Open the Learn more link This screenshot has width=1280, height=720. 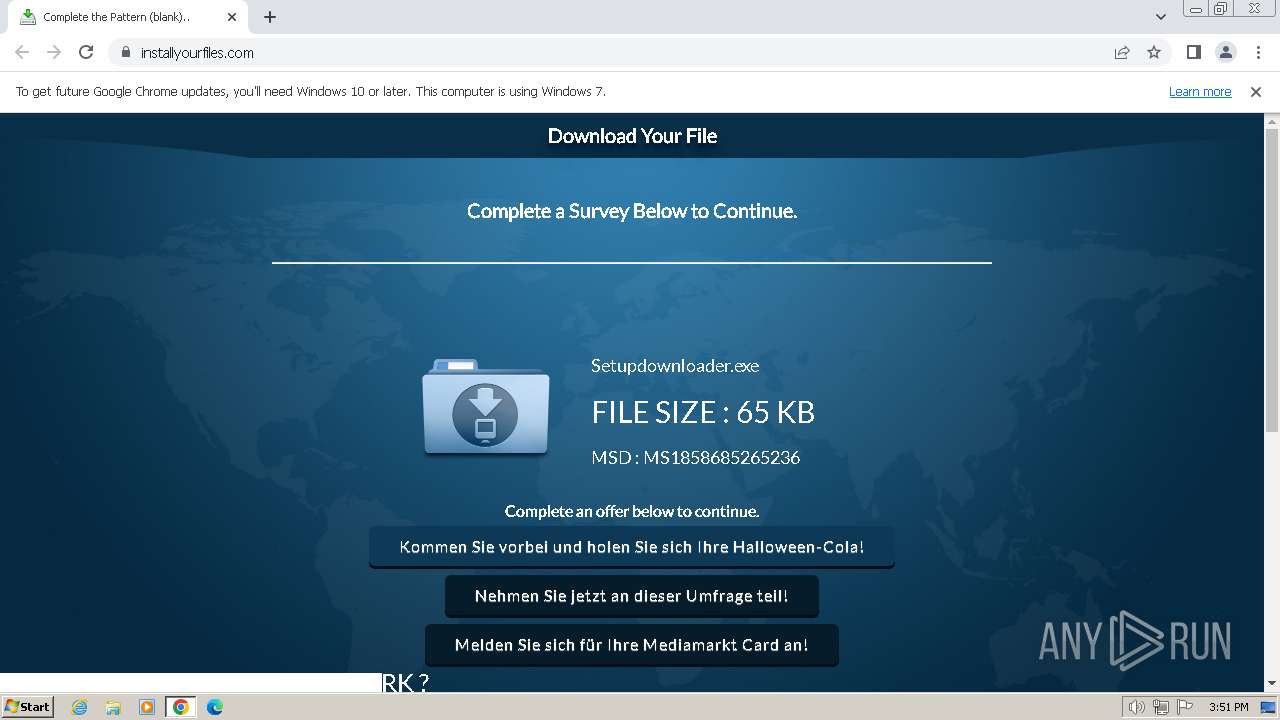pyautogui.click(x=1200, y=92)
